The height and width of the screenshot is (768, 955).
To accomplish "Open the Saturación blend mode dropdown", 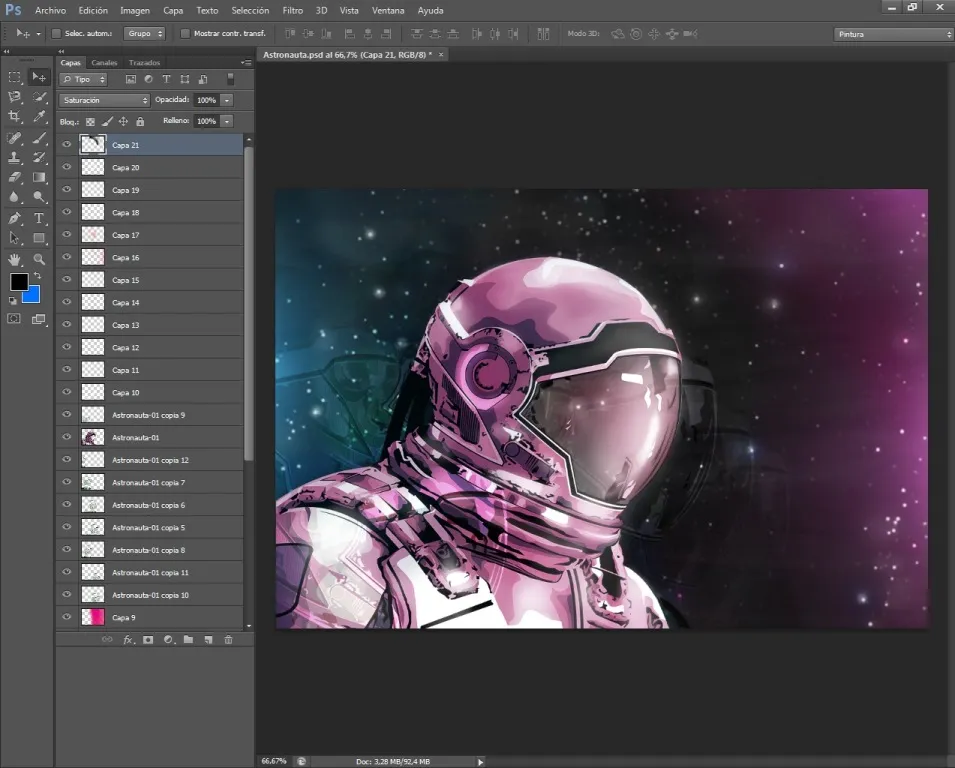I will pyautogui.click(x=104, y=100).
